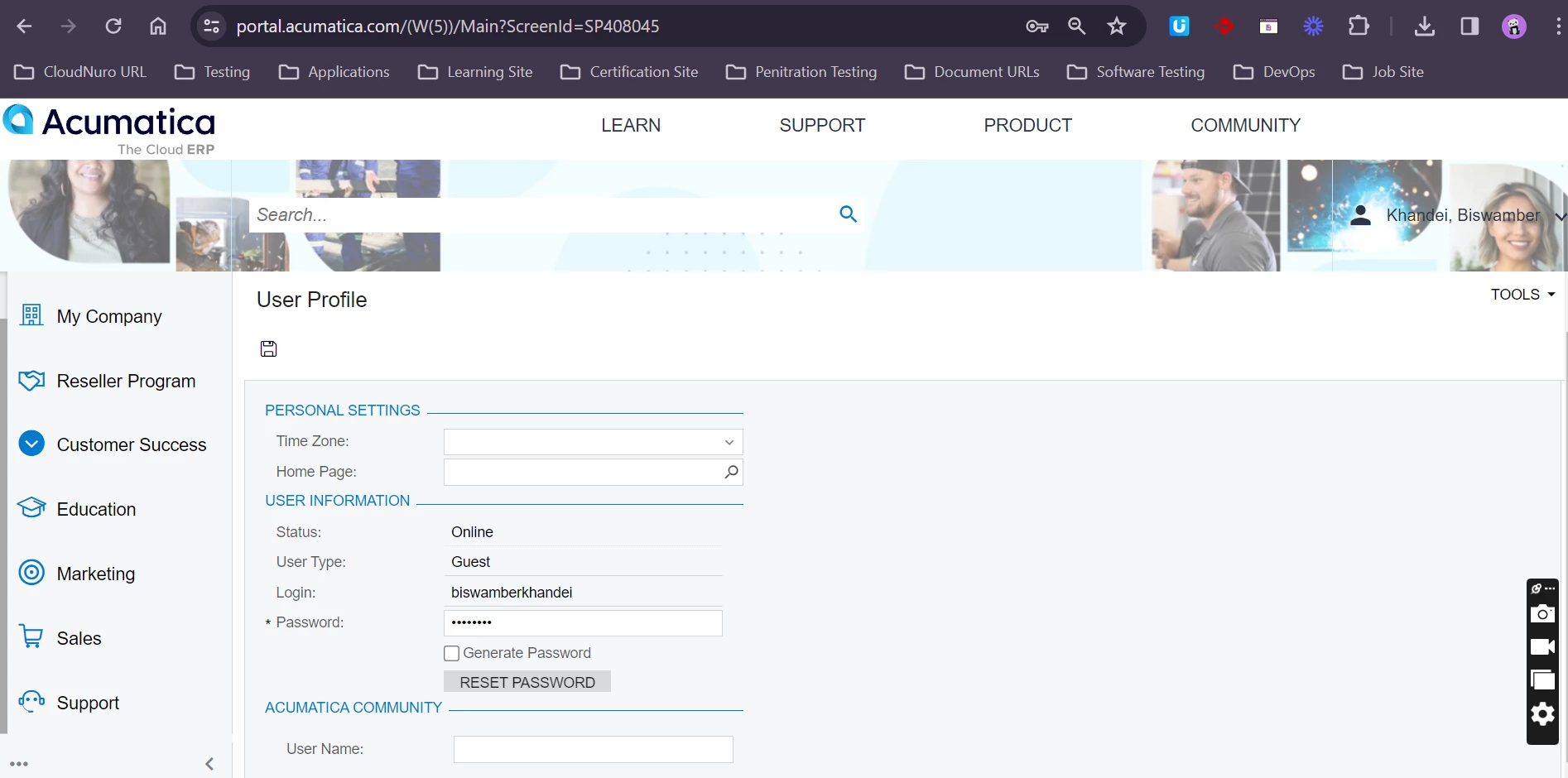Open the Job Site bookmark folder
The height and width of the screenshot is (778, 1568).
1383,72
